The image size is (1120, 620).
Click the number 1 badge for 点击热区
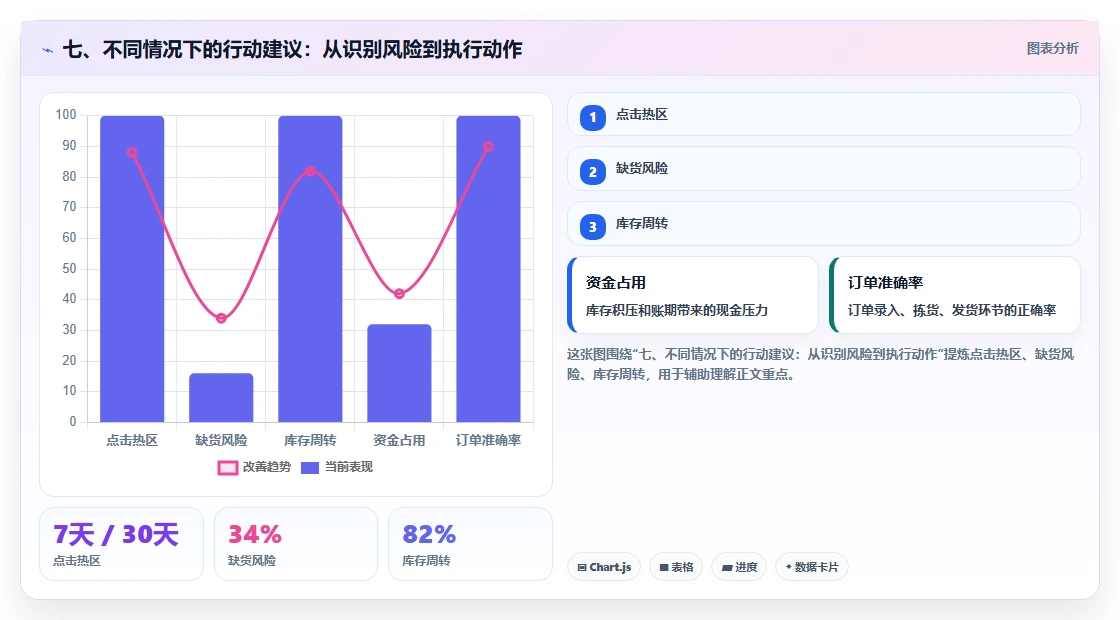(592, 117)
